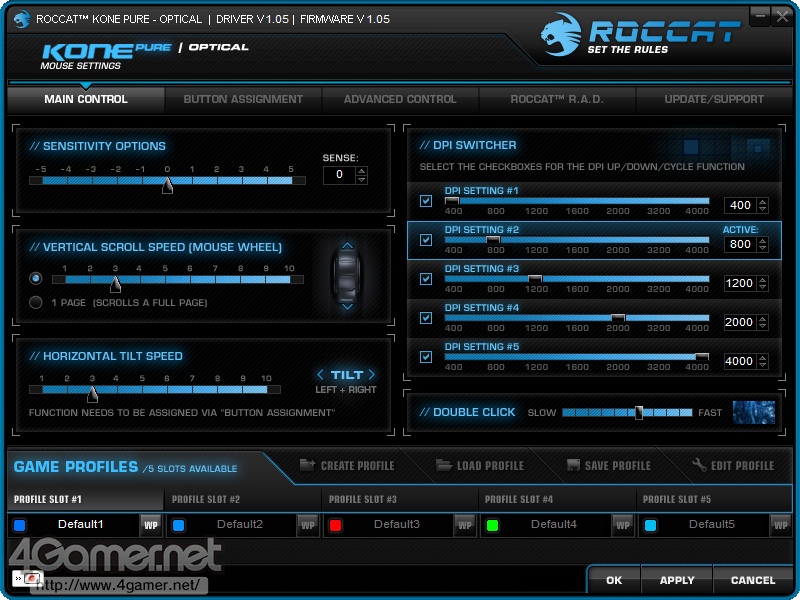Select 1 Page scroll radio button
Viewport: 800px width, 600px height.
pyautogui.click(x=36, y=303)
